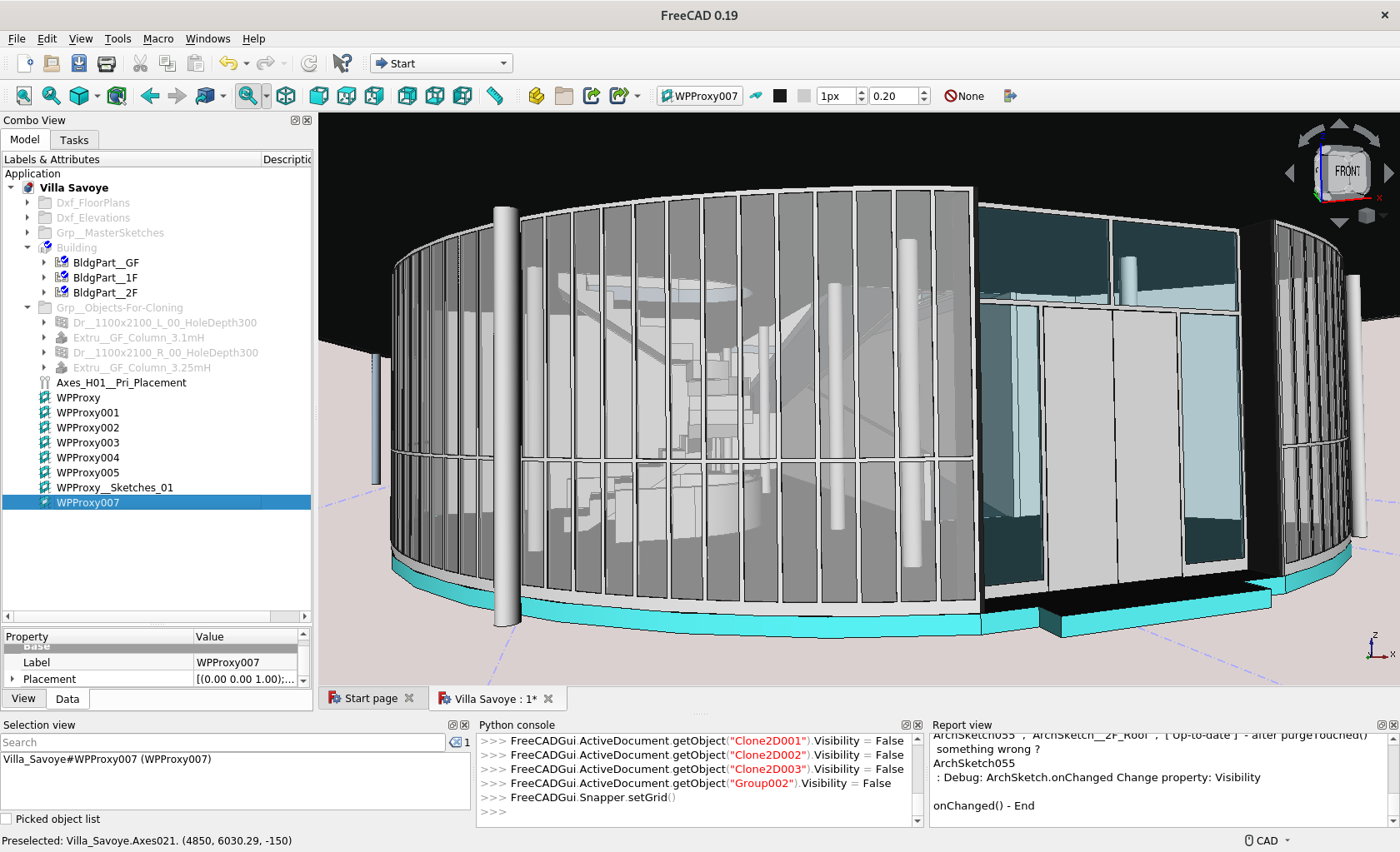Viewport: 1400px width, 852px height.
Task: Click the create part yellow icon
Action: pos(537,96)
